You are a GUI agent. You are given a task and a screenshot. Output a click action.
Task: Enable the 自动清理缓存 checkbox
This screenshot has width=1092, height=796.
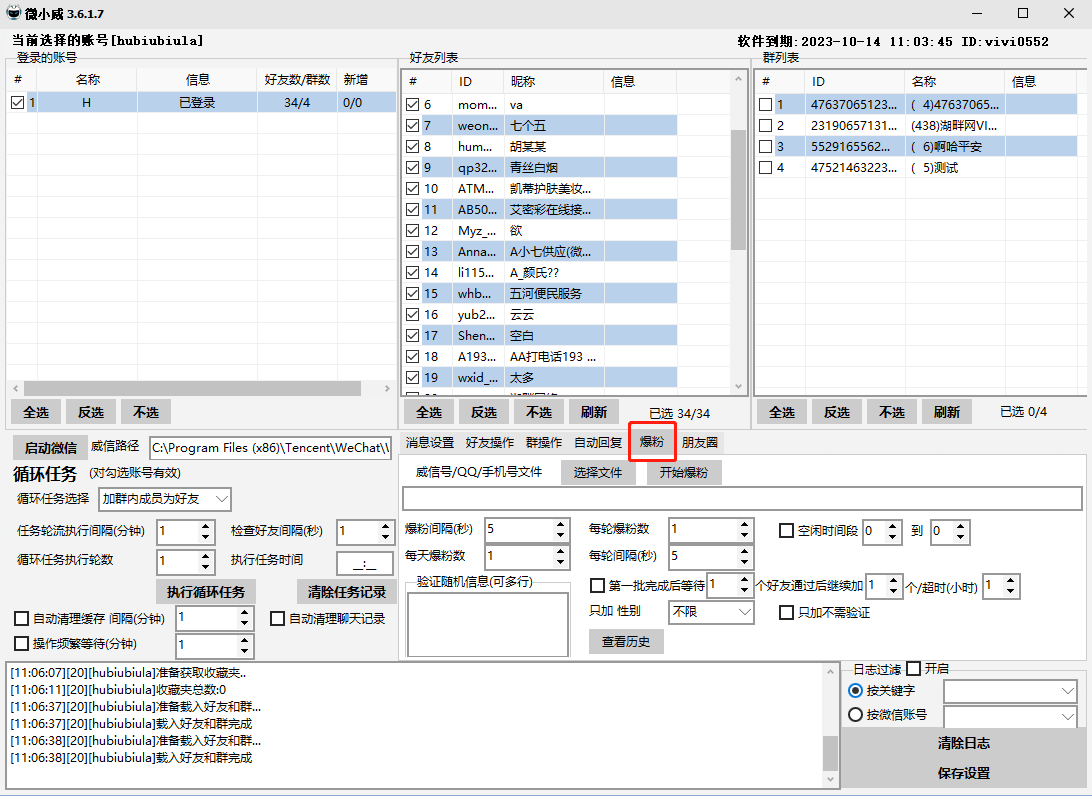22,619
